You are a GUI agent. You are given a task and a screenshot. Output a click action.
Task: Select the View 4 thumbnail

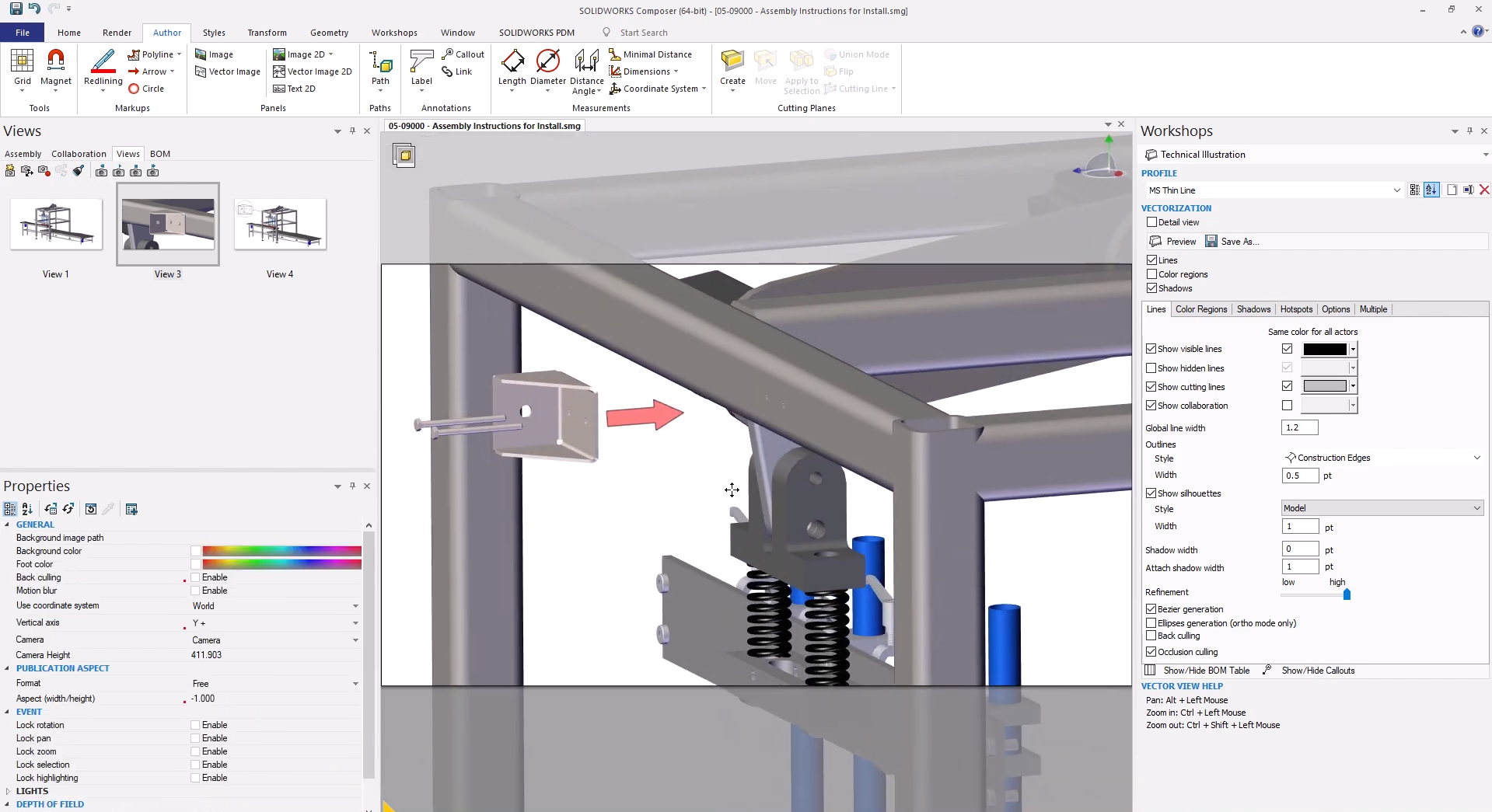point(280,225)
